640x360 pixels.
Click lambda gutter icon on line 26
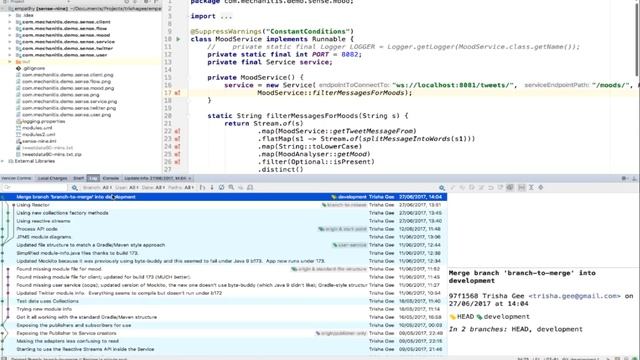[177, 162]
